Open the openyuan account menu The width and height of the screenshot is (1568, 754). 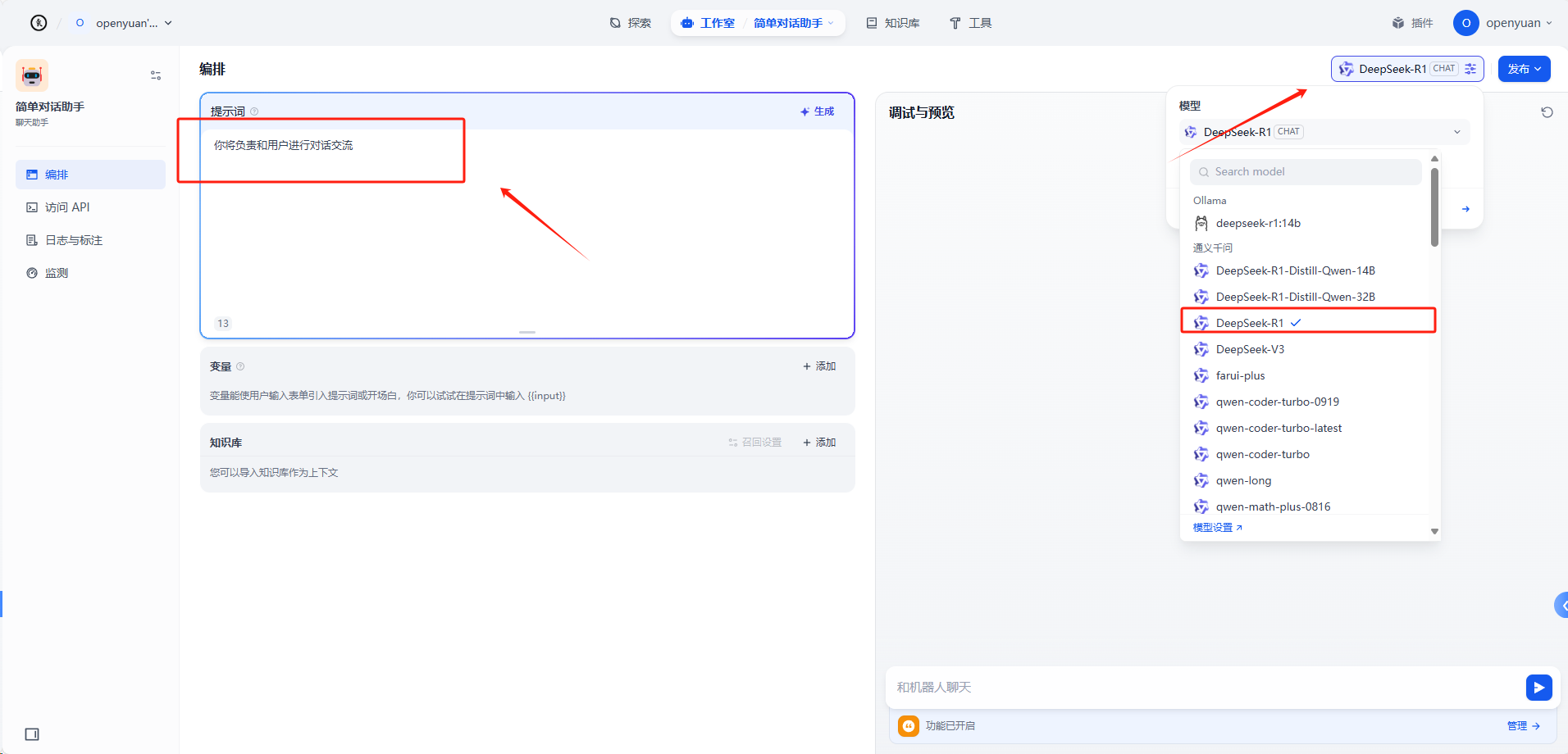(x=1503, y=23)
